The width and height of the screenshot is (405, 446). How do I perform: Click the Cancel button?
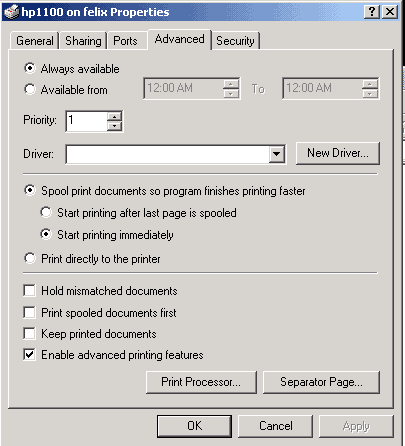tap(276, 426)
